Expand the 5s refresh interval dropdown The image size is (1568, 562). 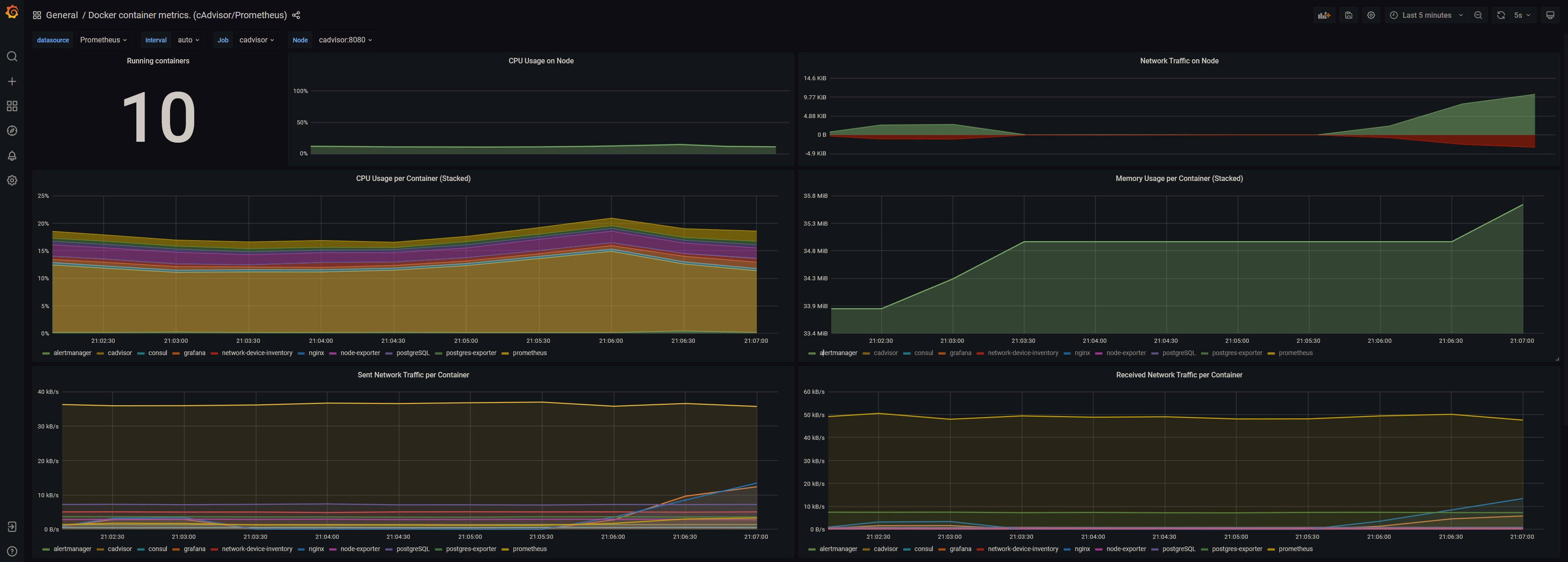pos(1522,15)
